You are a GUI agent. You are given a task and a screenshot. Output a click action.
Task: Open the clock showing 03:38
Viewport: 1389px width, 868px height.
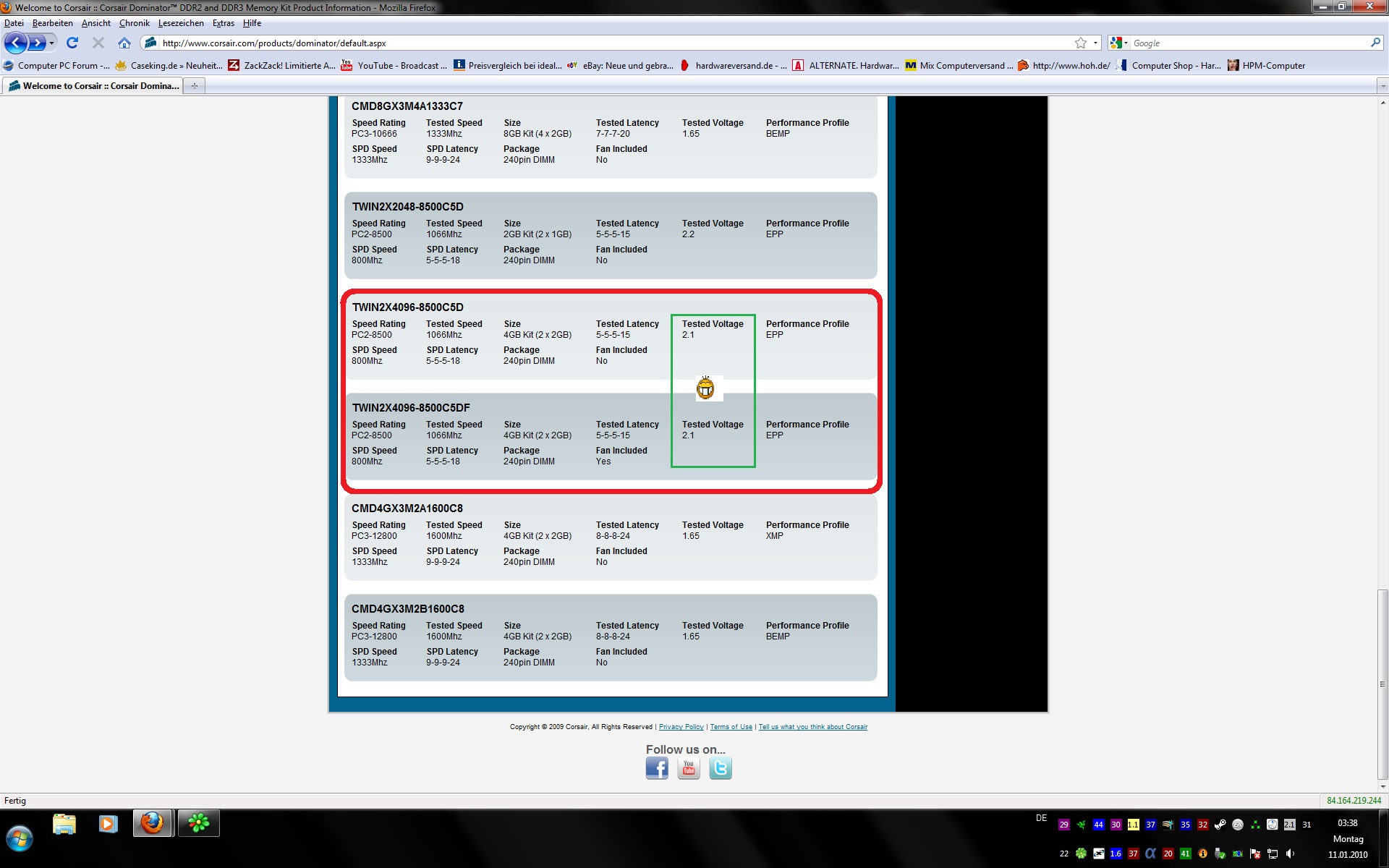click(x=1348, y=823)
